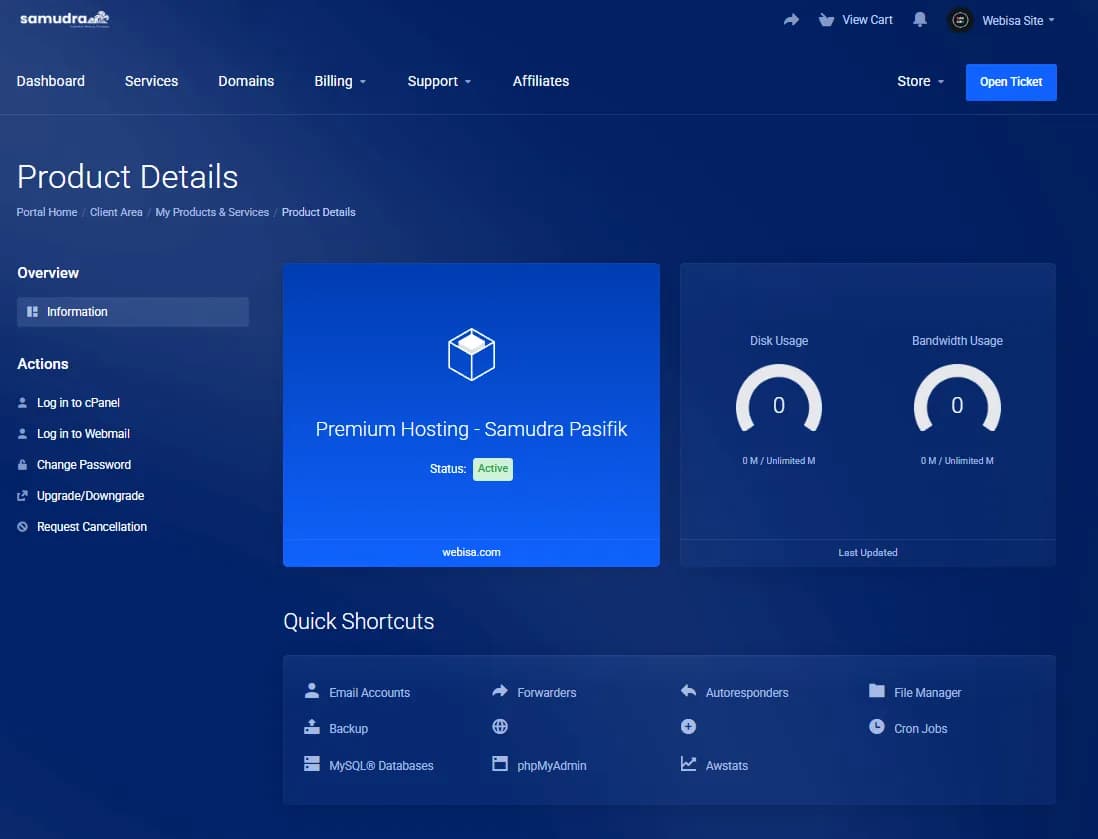Click the hosting package cube icon
This screenshot has width=1098, height=839.
471,354
